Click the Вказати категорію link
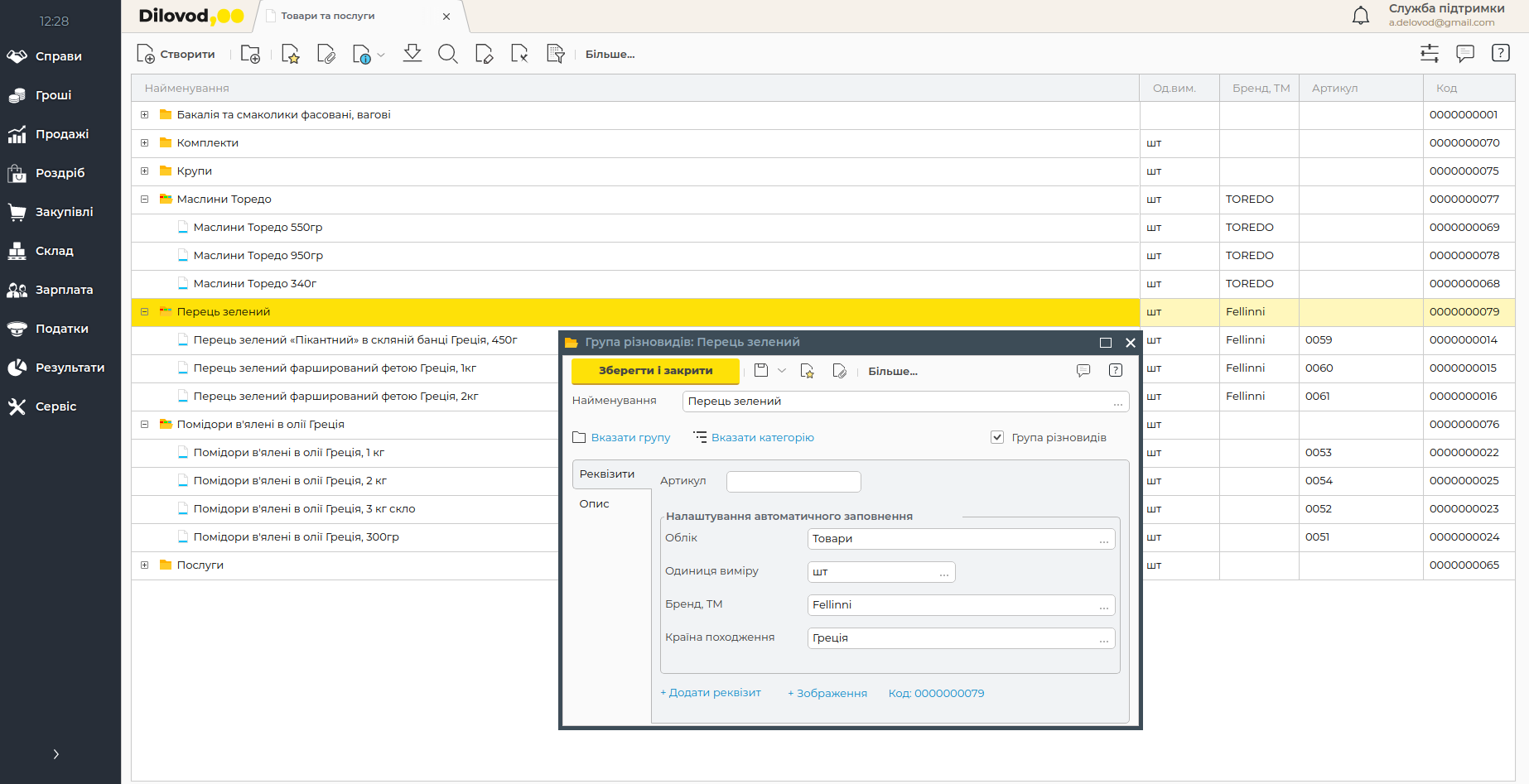This screenshot has width=1529, height=784. [x=762, y=438]
